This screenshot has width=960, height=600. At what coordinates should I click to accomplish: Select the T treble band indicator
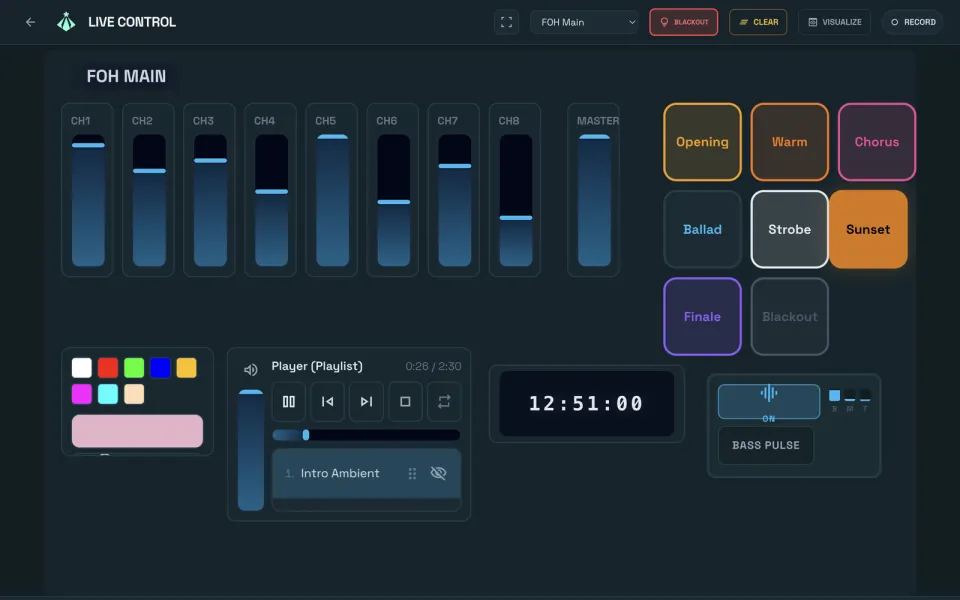pos(865,396)
